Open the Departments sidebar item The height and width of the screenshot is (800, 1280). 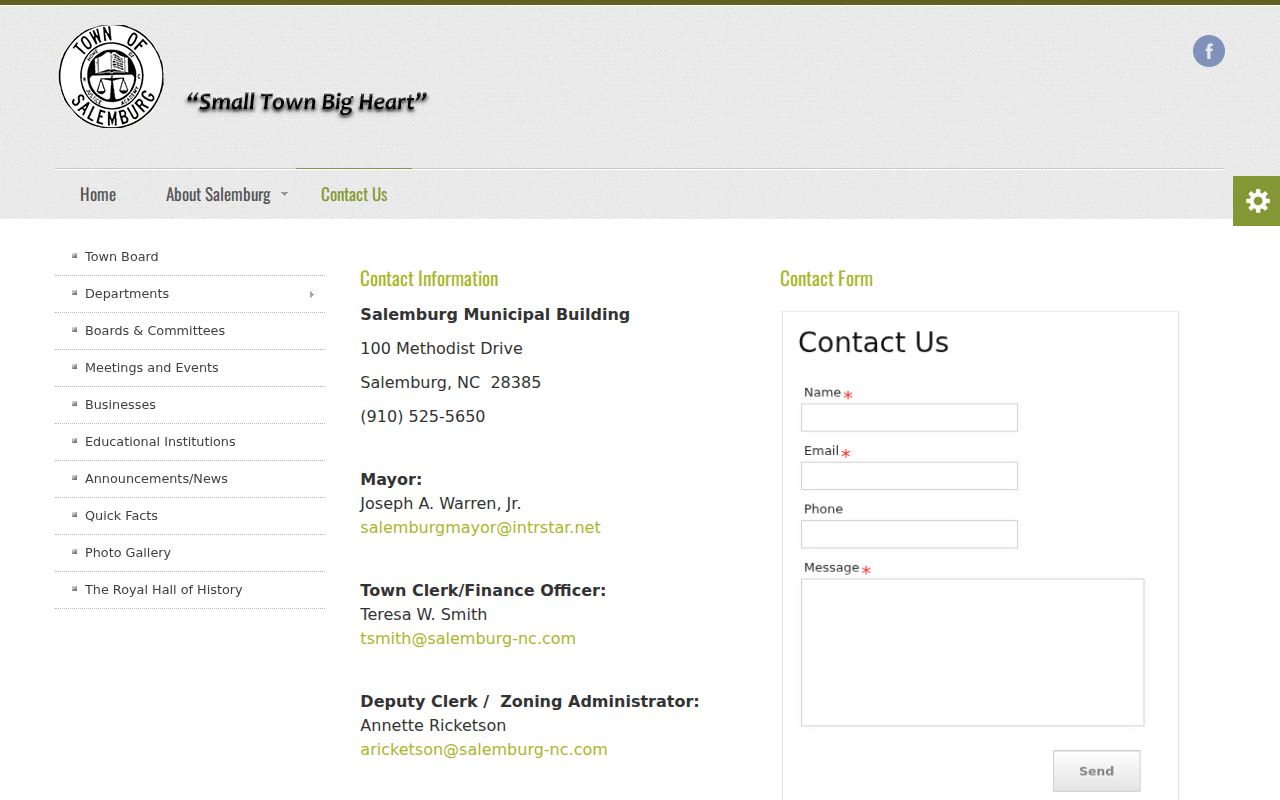point(127,294)
